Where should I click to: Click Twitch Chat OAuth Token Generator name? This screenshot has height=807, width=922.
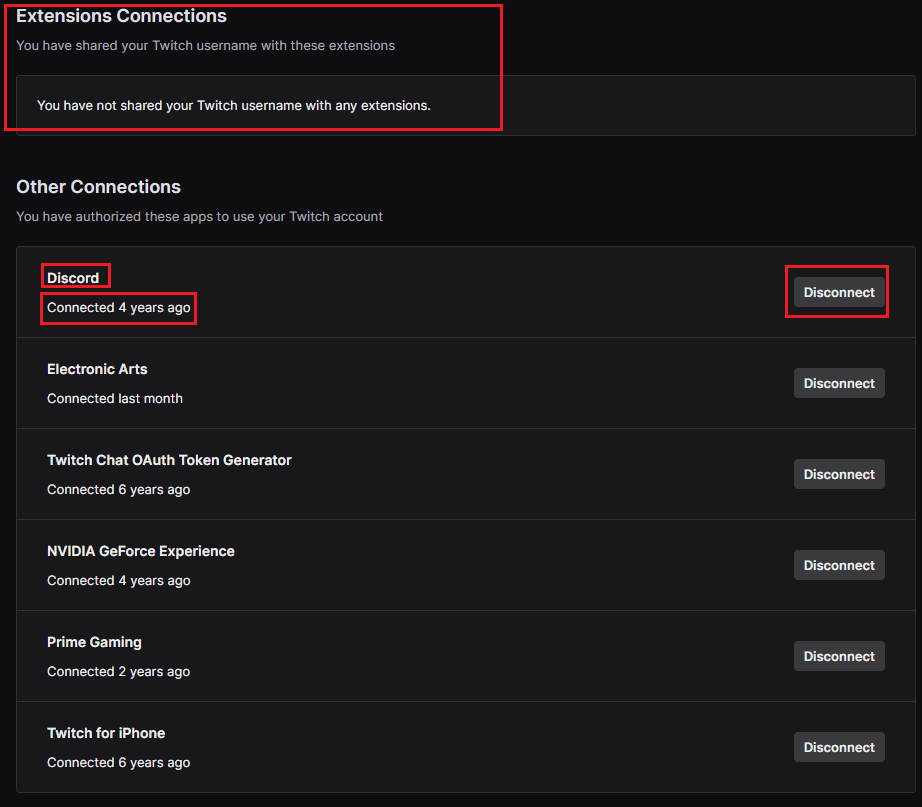169,460
